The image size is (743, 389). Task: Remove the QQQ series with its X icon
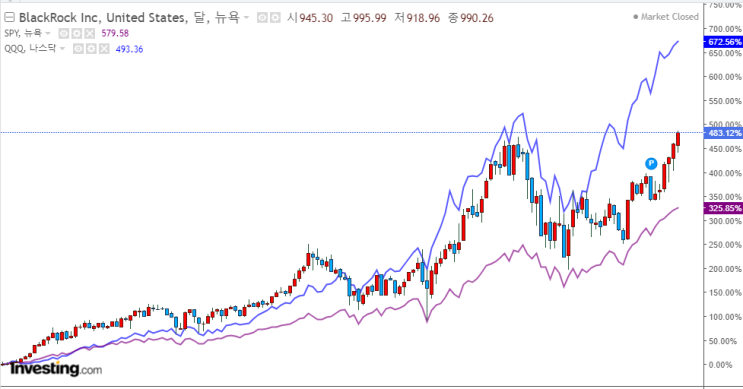coord(104,49)
